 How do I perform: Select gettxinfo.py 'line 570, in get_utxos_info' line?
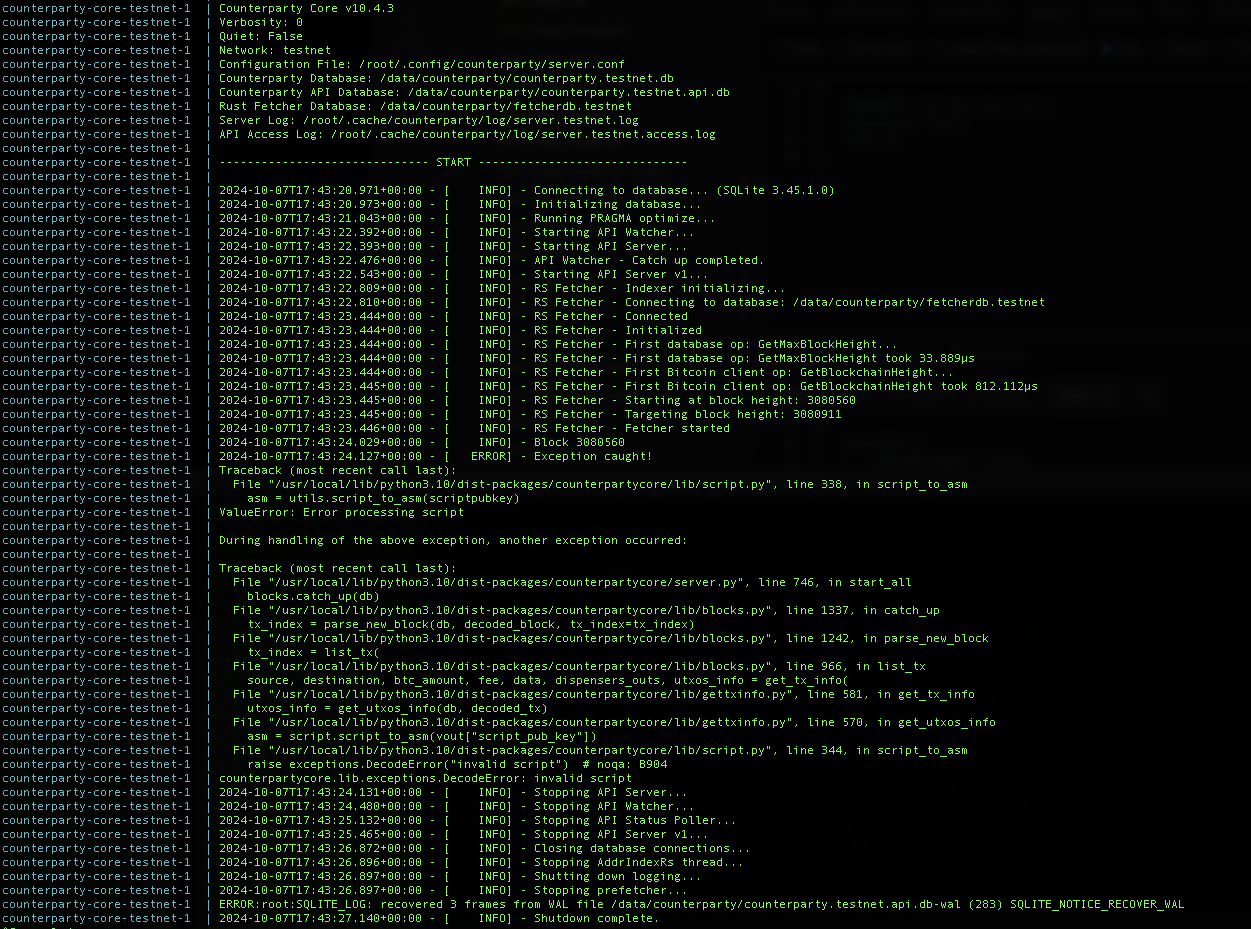(614, 722)
